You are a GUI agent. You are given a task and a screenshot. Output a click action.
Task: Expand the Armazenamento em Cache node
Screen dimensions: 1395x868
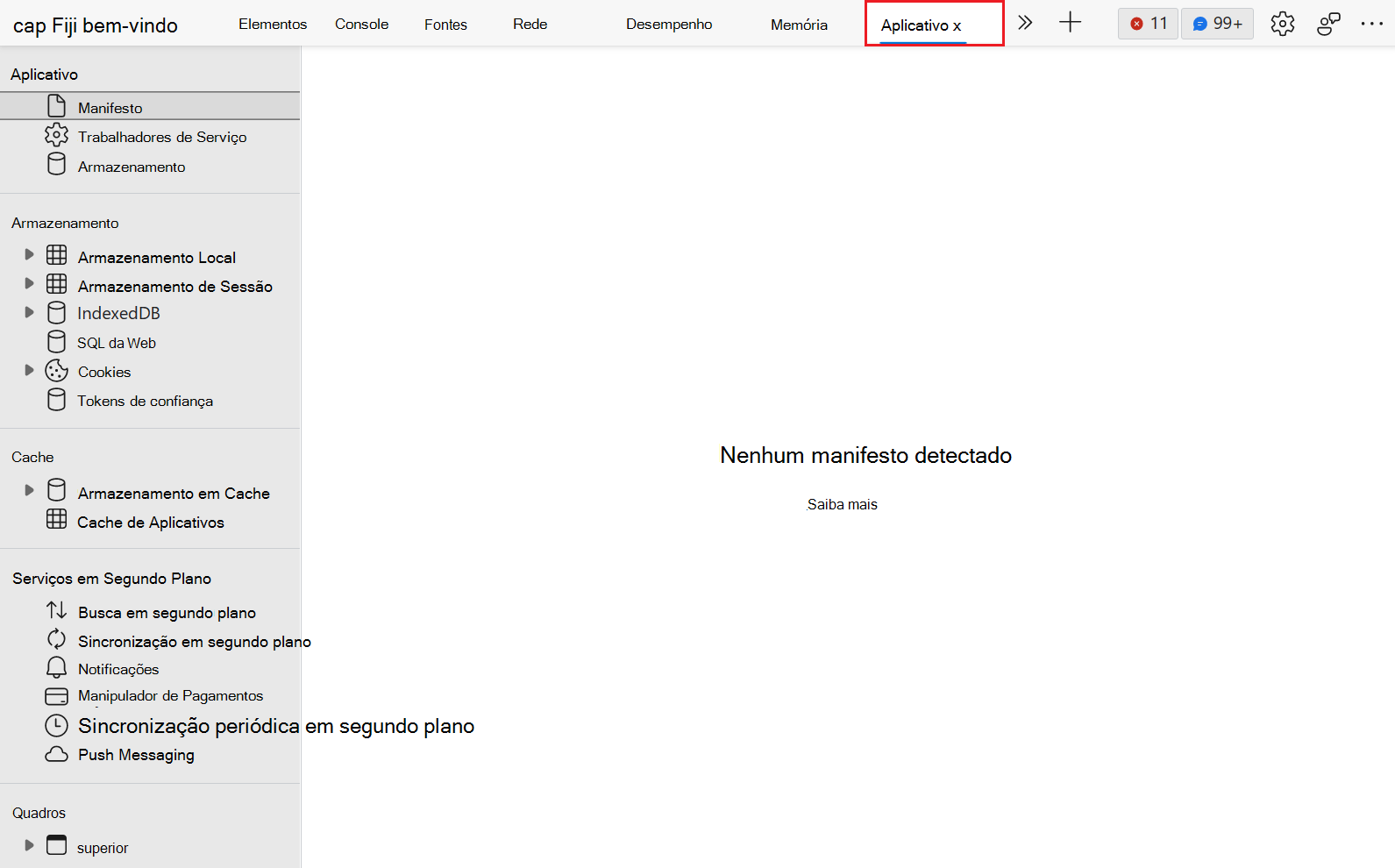(x=29, y=490)
